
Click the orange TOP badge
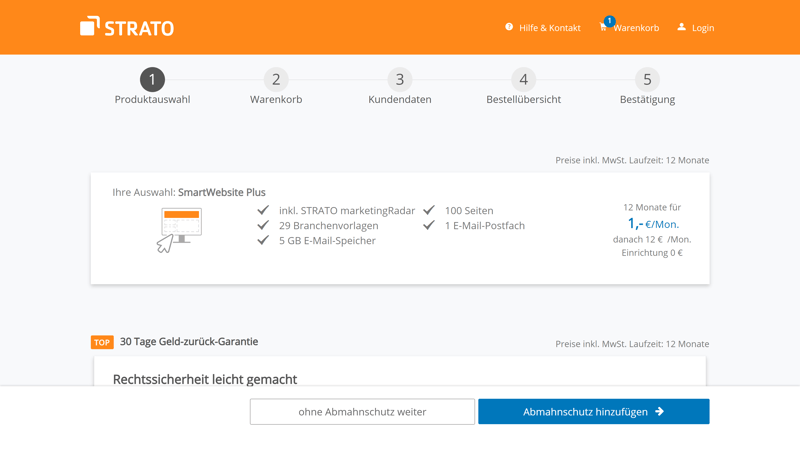coord(102,342)
